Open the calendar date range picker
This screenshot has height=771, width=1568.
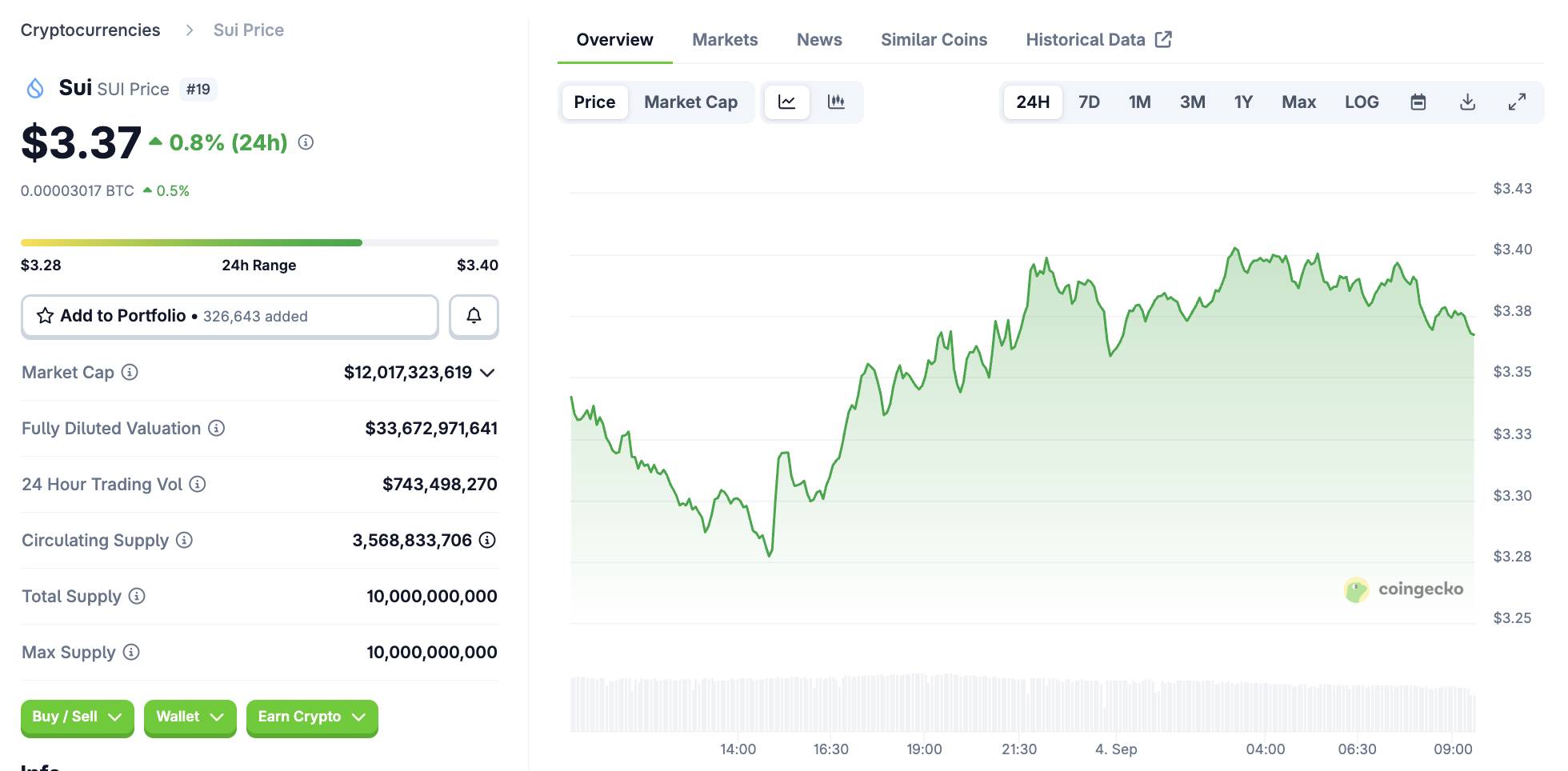point(1418,102)
